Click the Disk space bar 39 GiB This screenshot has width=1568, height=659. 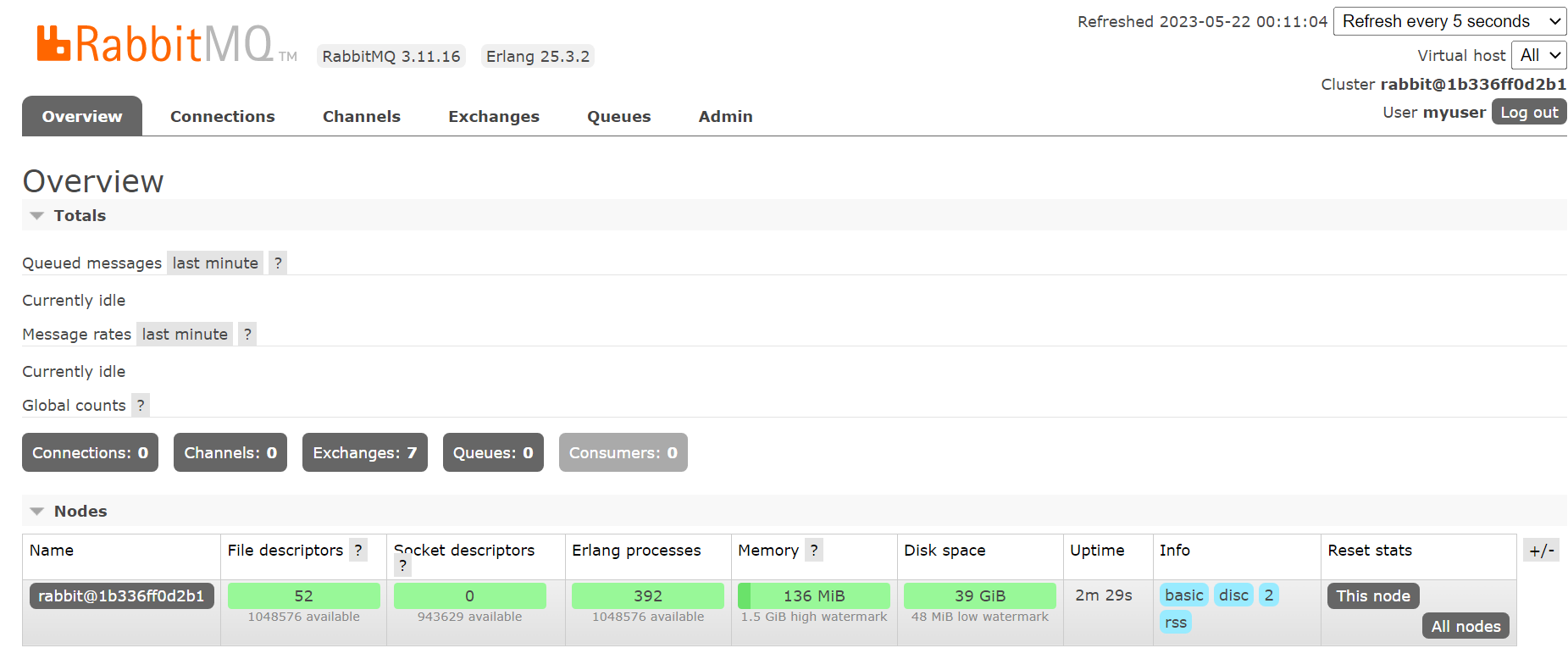pos(980,595)
